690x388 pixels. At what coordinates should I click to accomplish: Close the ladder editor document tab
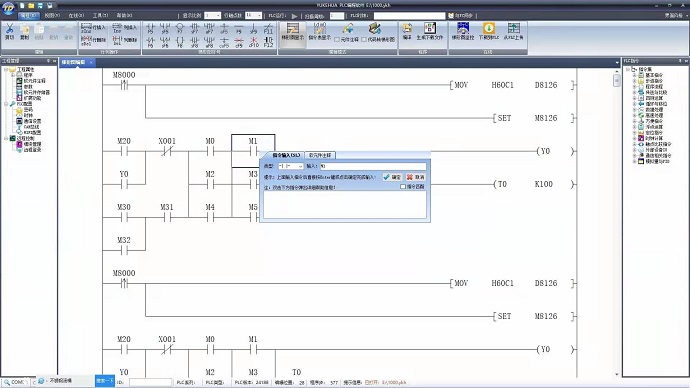[x=91, y=62]
